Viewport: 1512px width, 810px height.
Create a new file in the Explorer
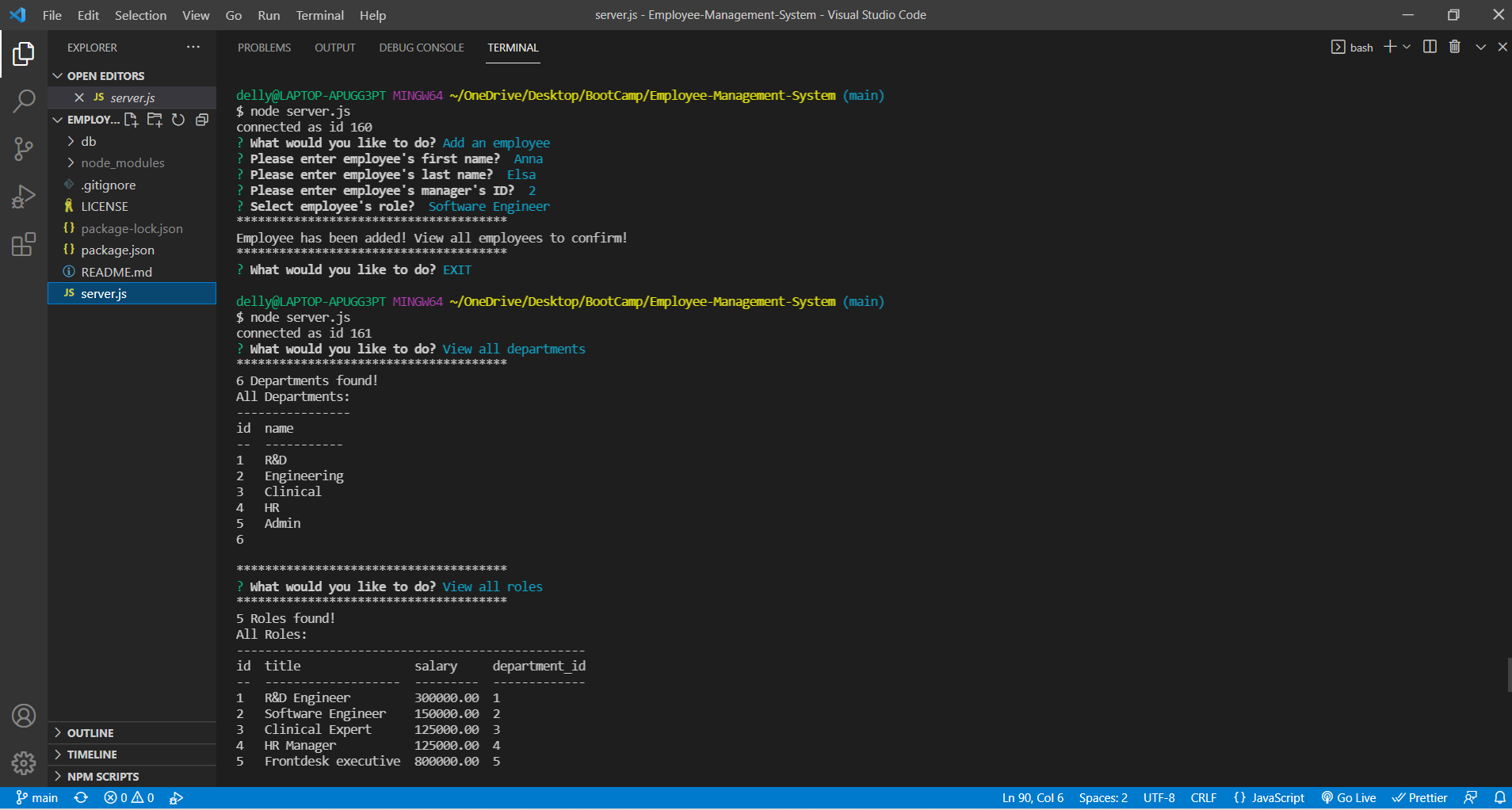click(132, 120)
